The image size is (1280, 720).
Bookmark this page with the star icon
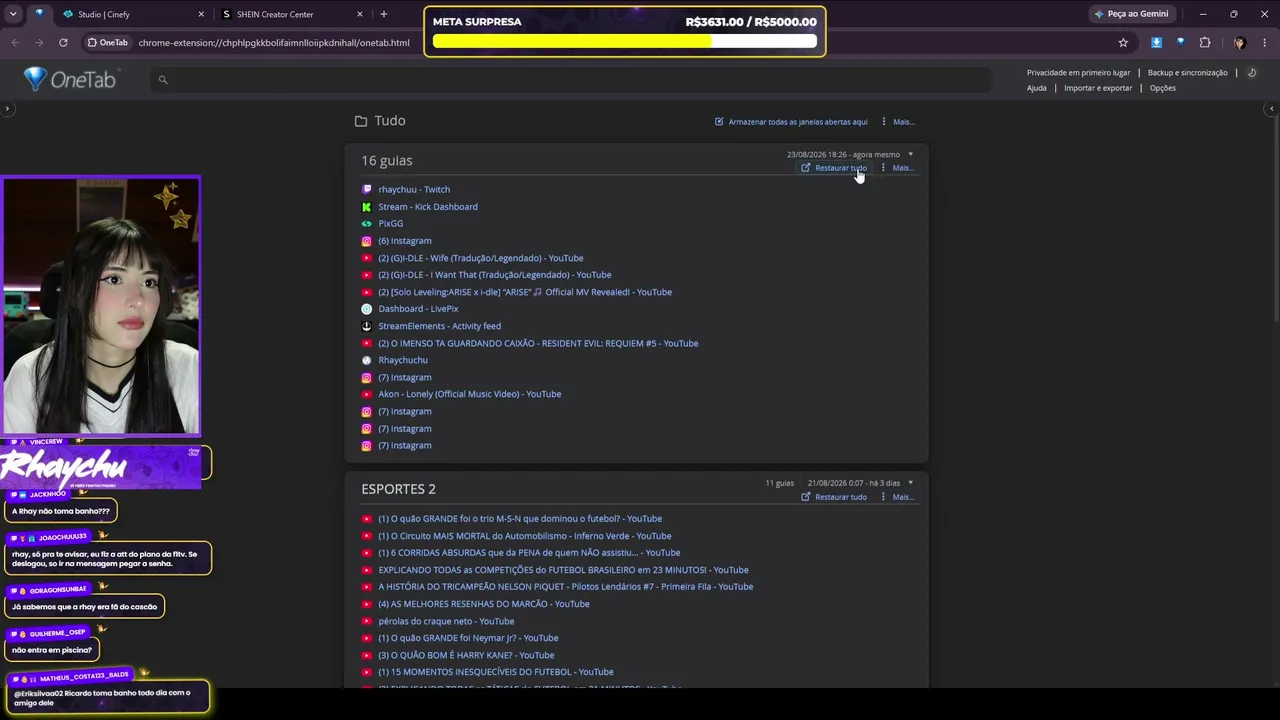(x=1123, y=43)
